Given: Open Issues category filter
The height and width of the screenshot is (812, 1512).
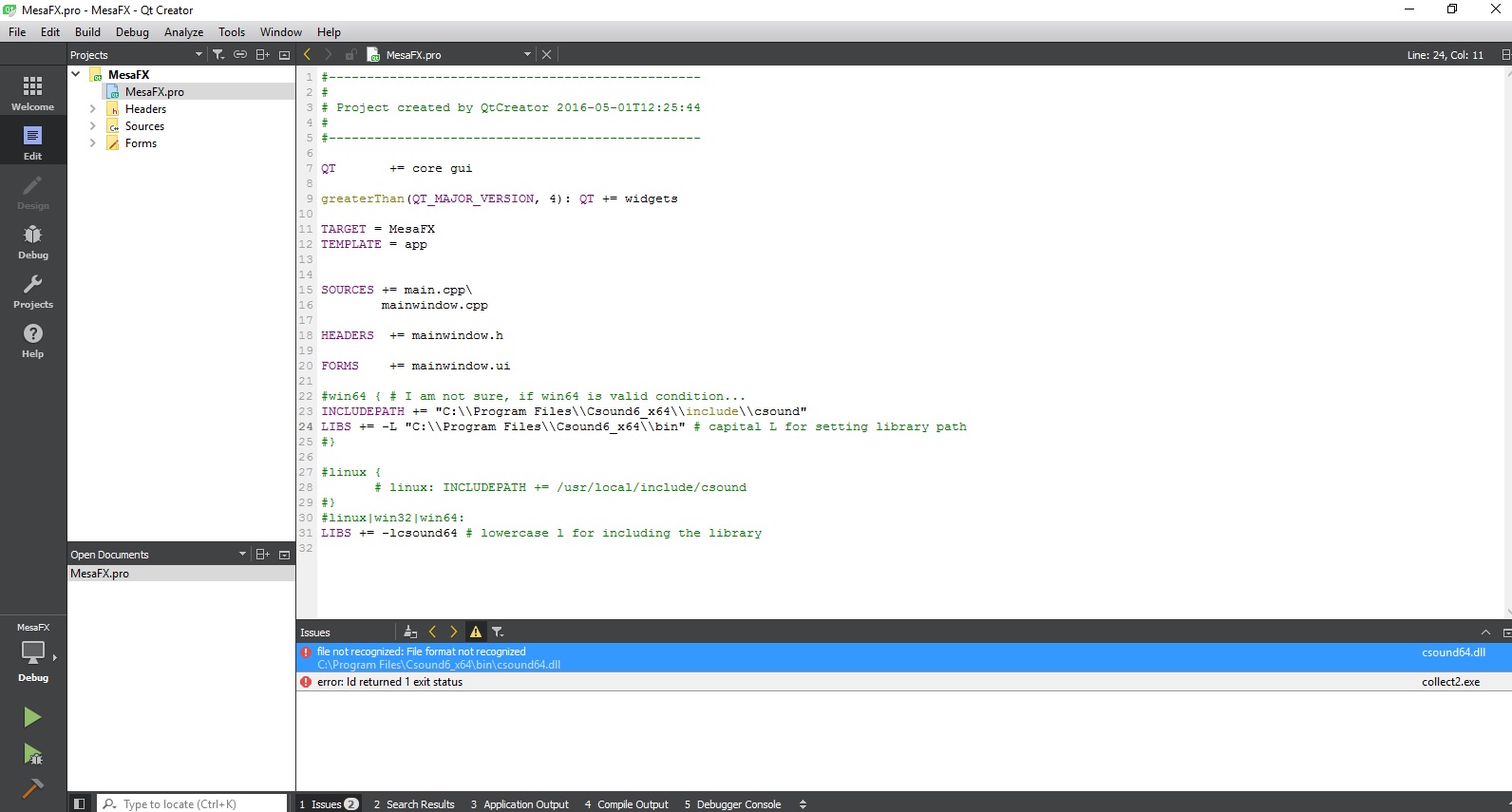Looking at the screenshot, I should 498,632.
